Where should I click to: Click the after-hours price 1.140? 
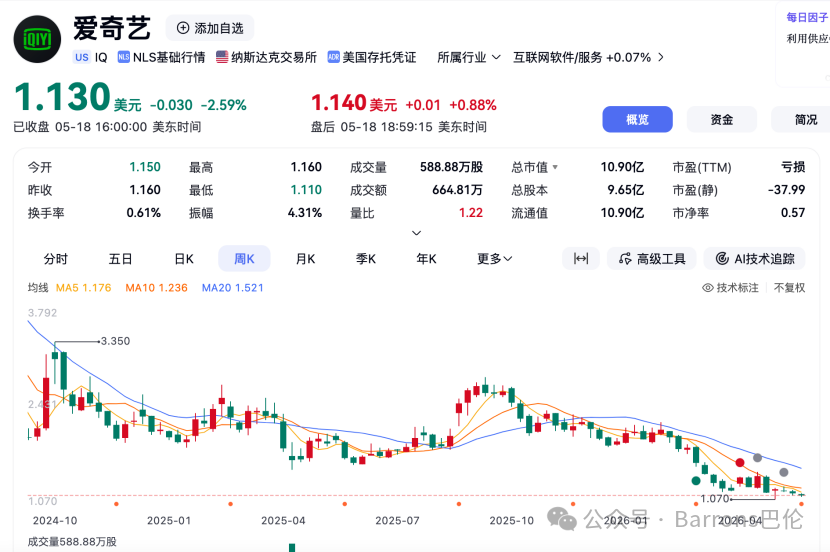(x=339, y=103)
